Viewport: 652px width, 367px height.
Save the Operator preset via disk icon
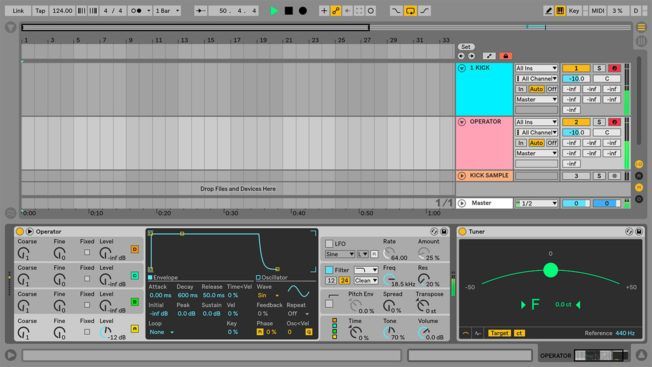tap(444, 232)
